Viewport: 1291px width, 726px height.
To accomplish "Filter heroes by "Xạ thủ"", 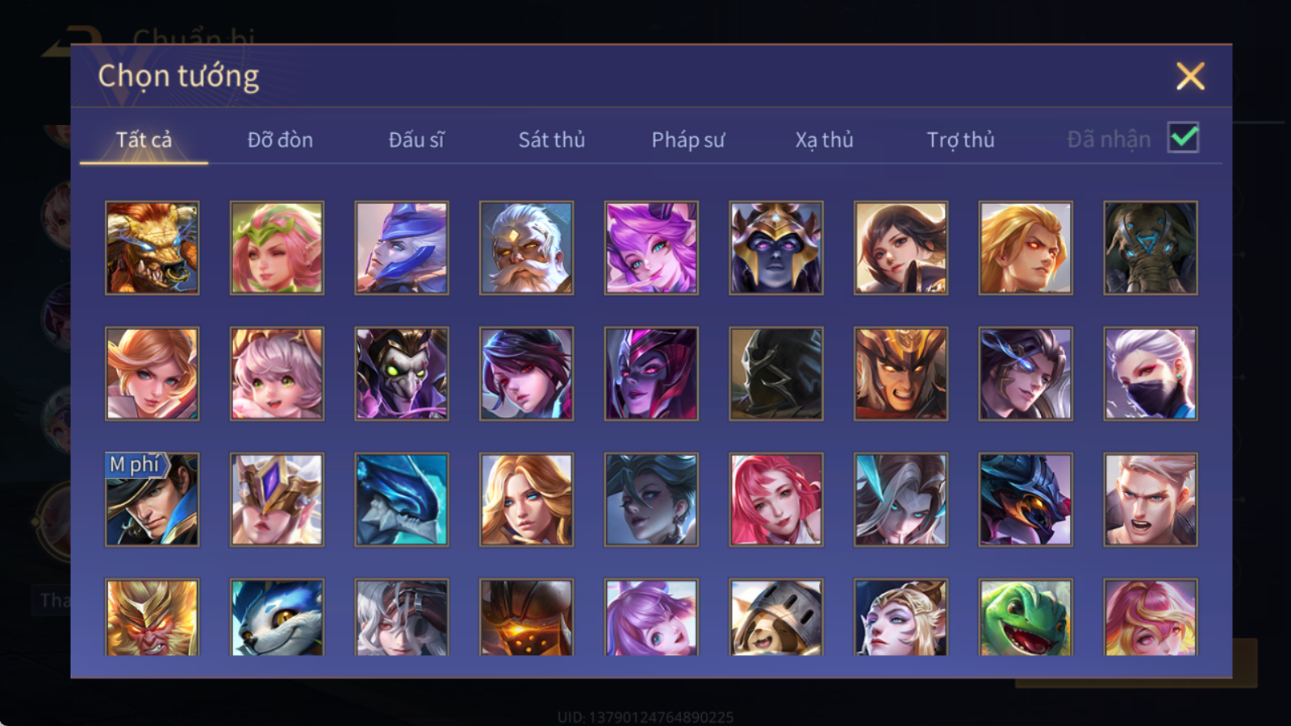I will point(824,140).
